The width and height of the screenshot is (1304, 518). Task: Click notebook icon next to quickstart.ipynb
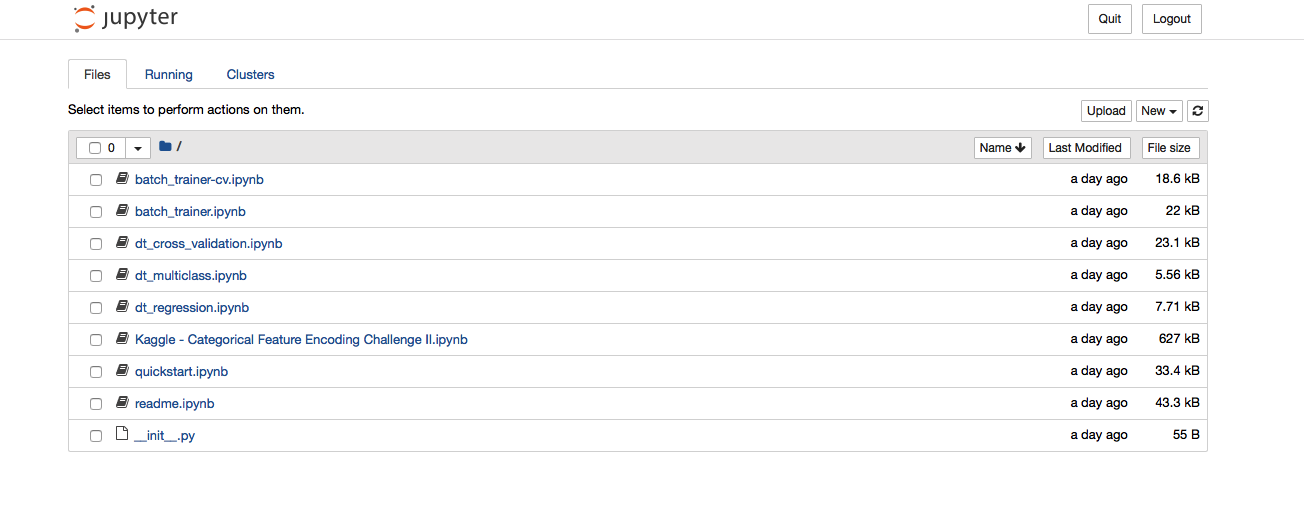122,371
